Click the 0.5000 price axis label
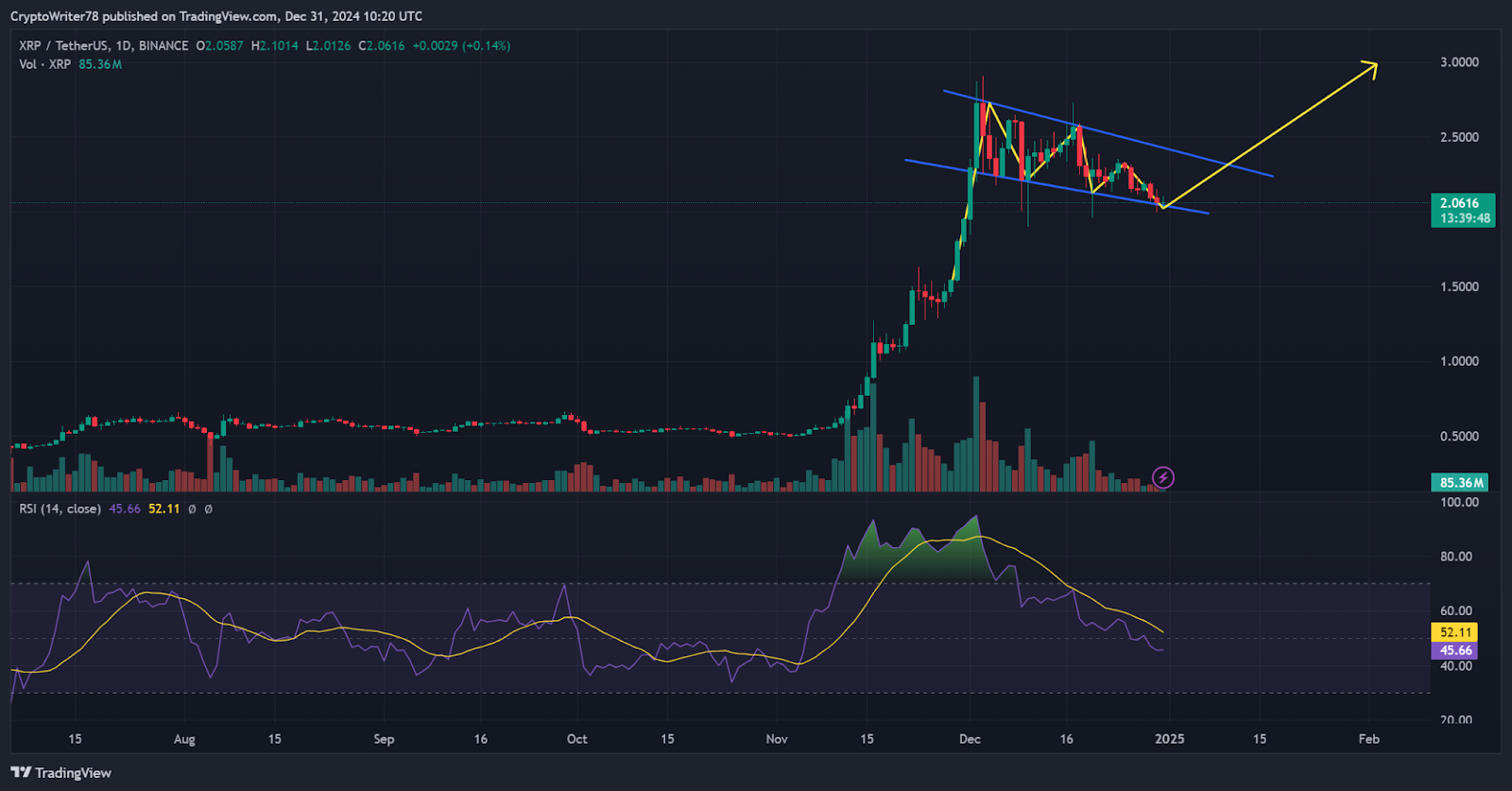1512x791 pixels. click(1459, 436)
